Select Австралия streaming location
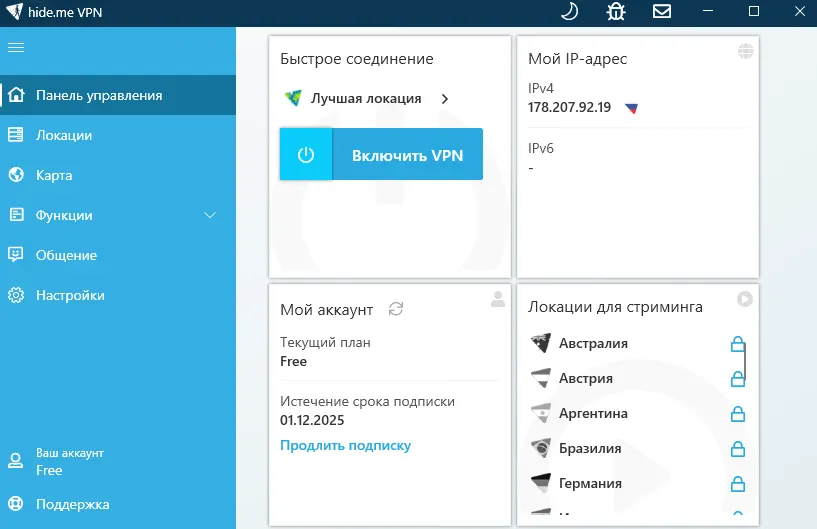 593,343
